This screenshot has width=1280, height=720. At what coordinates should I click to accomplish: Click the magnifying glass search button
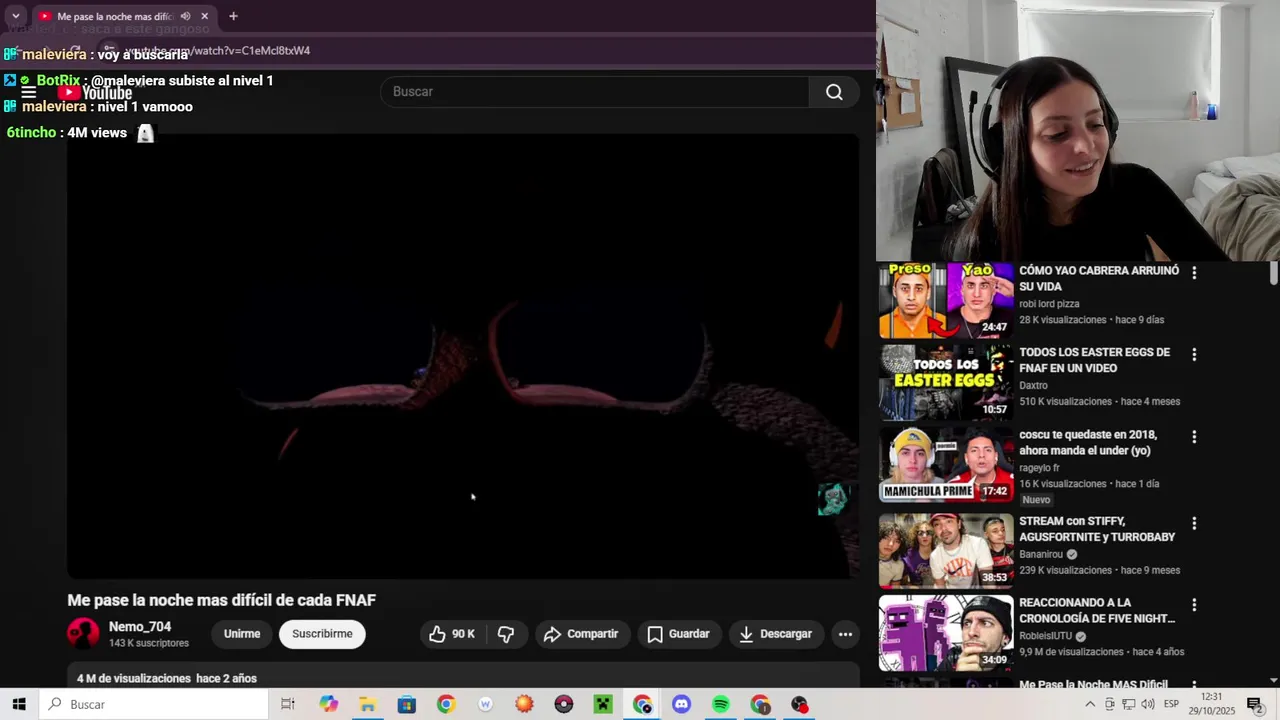834,92
